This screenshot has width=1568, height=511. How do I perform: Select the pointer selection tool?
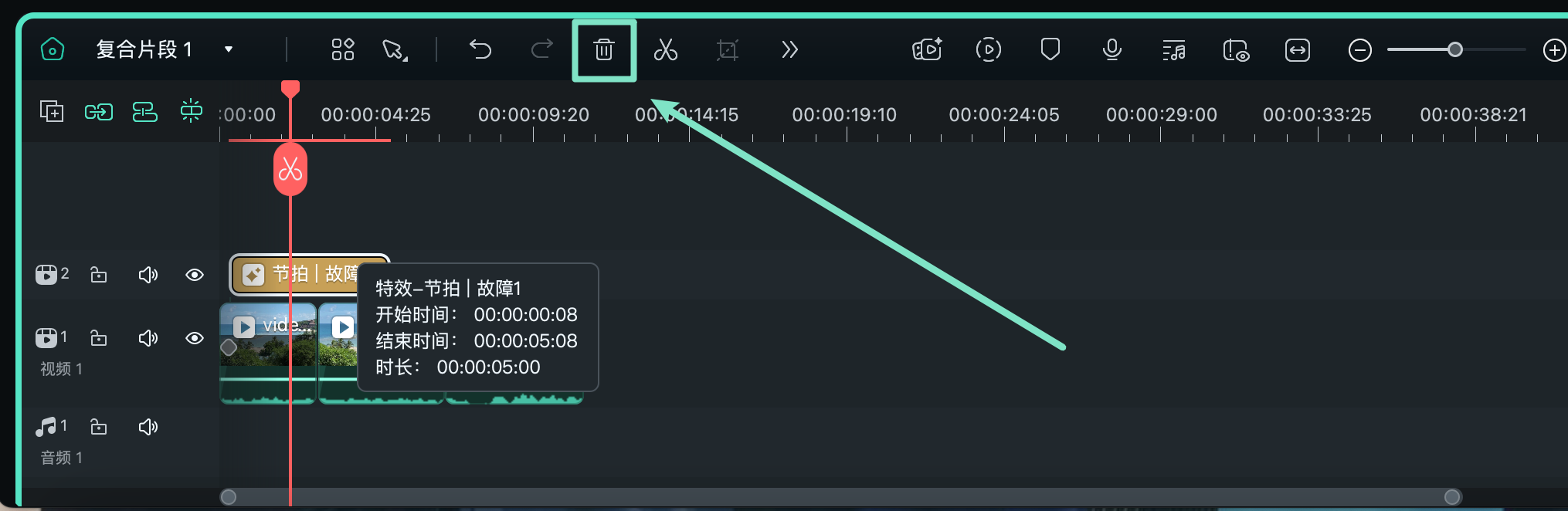click(x=395, y=50)
